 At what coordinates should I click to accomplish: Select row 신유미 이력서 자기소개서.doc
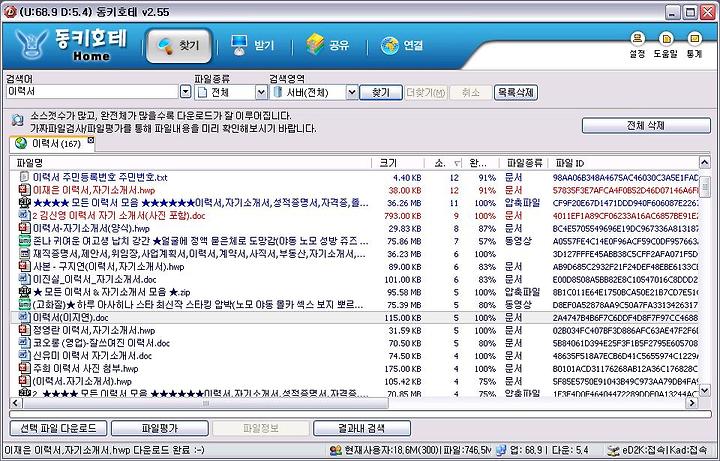tap(354, 356)
